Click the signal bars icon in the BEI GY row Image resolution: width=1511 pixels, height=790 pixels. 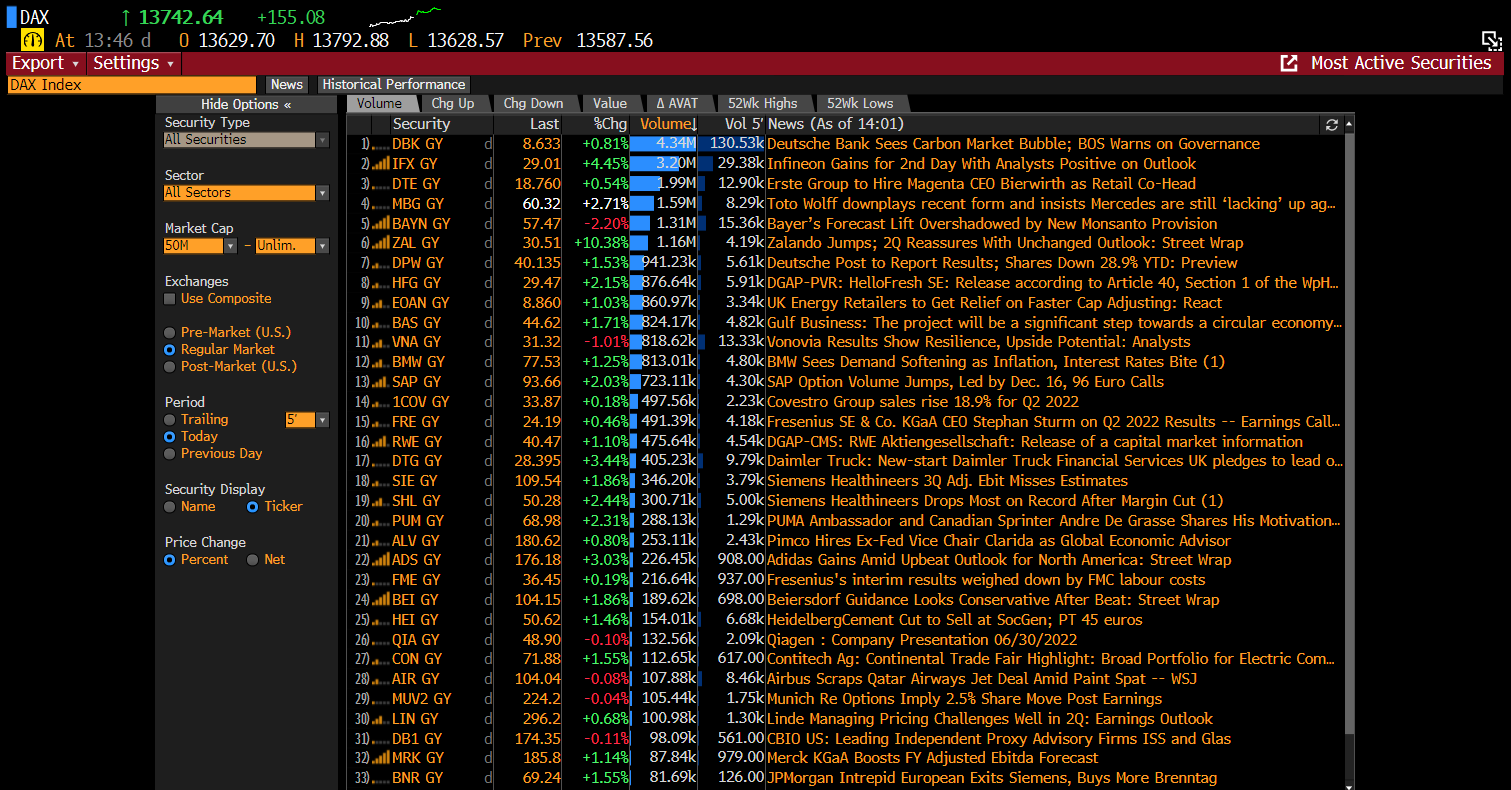(380, 600)
